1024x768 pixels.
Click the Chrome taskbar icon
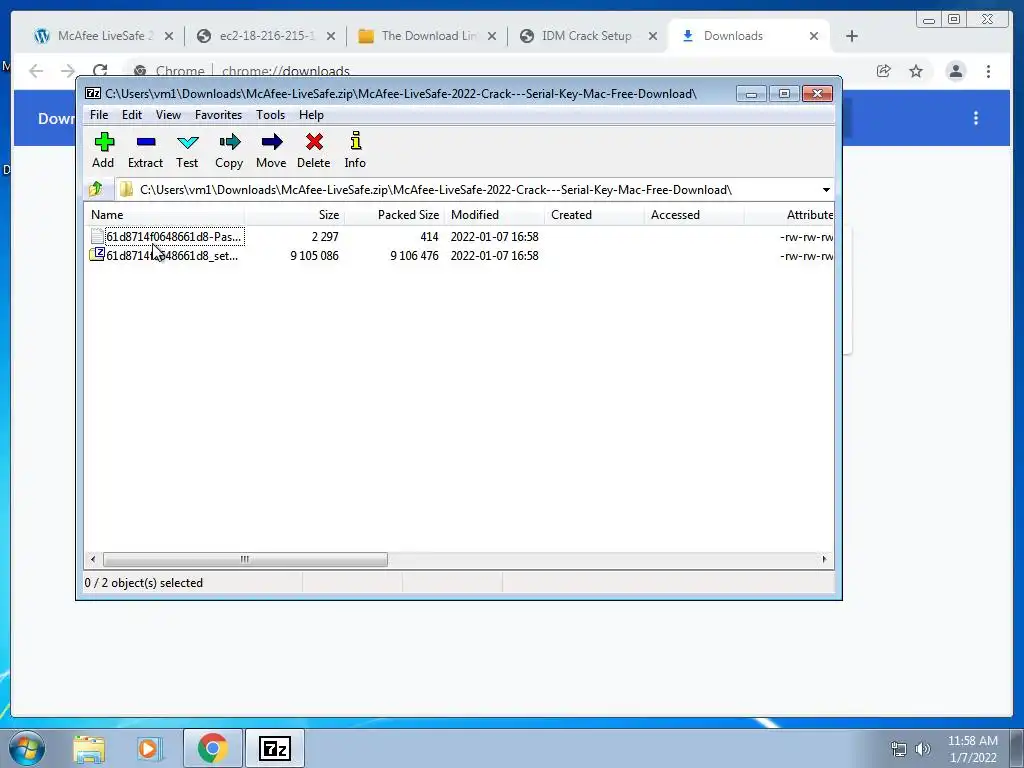pos(212,748)
